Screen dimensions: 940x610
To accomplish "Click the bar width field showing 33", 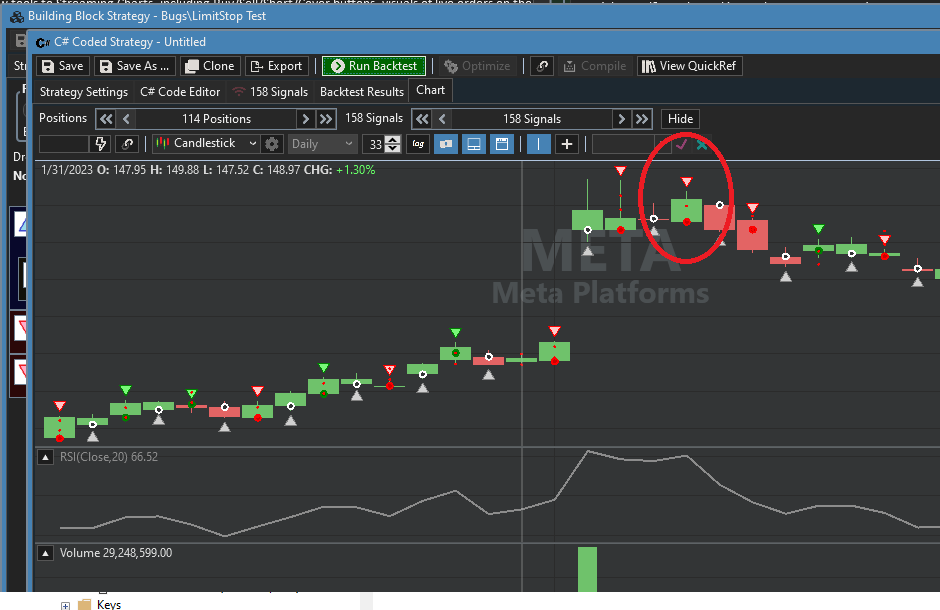I will tap(375, 144).
